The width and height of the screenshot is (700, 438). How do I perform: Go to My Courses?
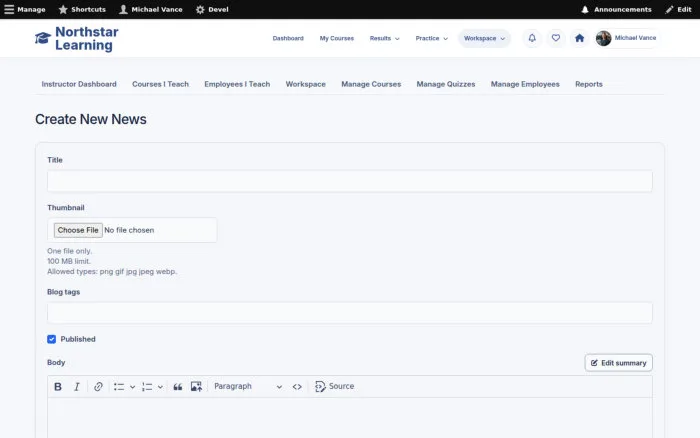click(x=337, y=38)
